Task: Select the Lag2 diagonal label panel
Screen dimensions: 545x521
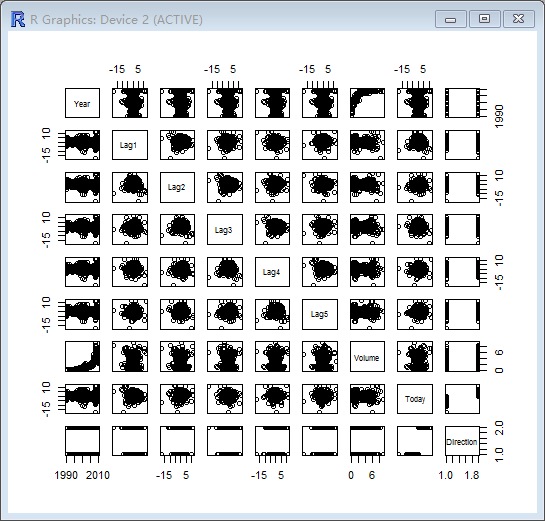Action: [x=177, y=187]
